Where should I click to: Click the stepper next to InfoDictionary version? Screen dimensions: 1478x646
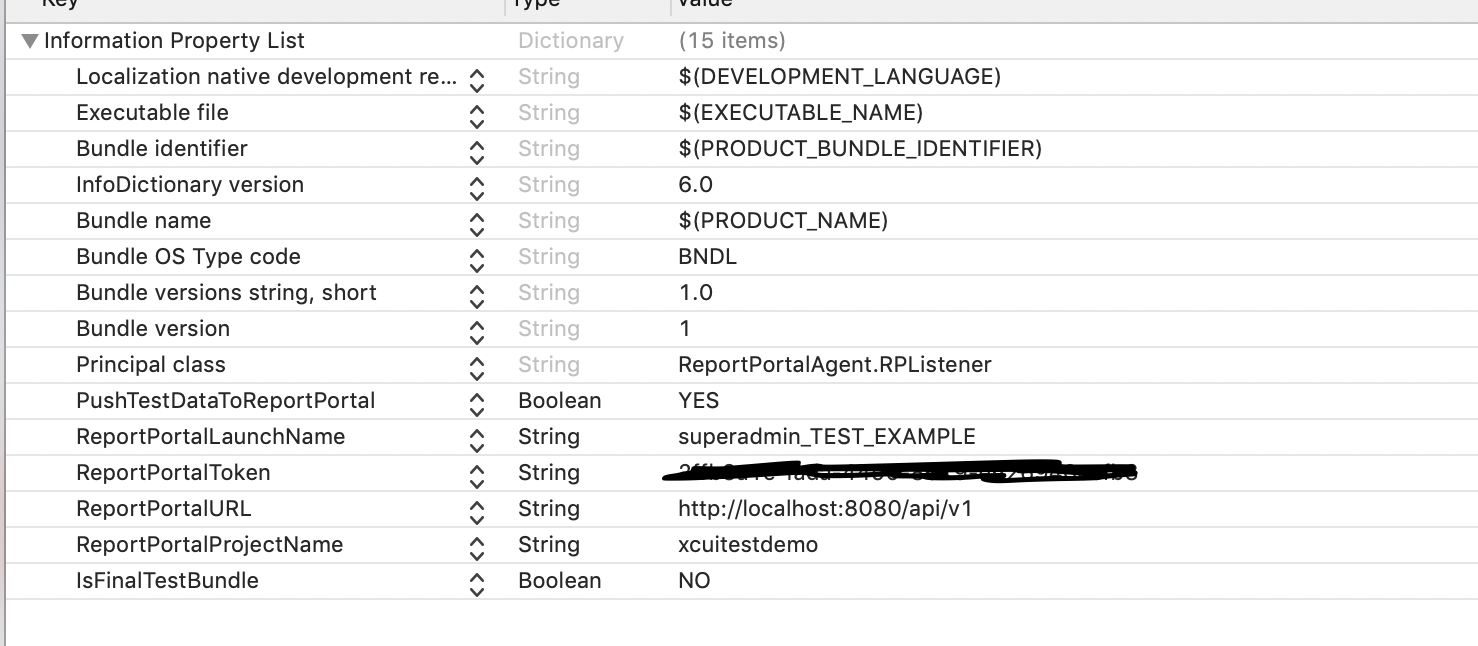click(478, 184)
